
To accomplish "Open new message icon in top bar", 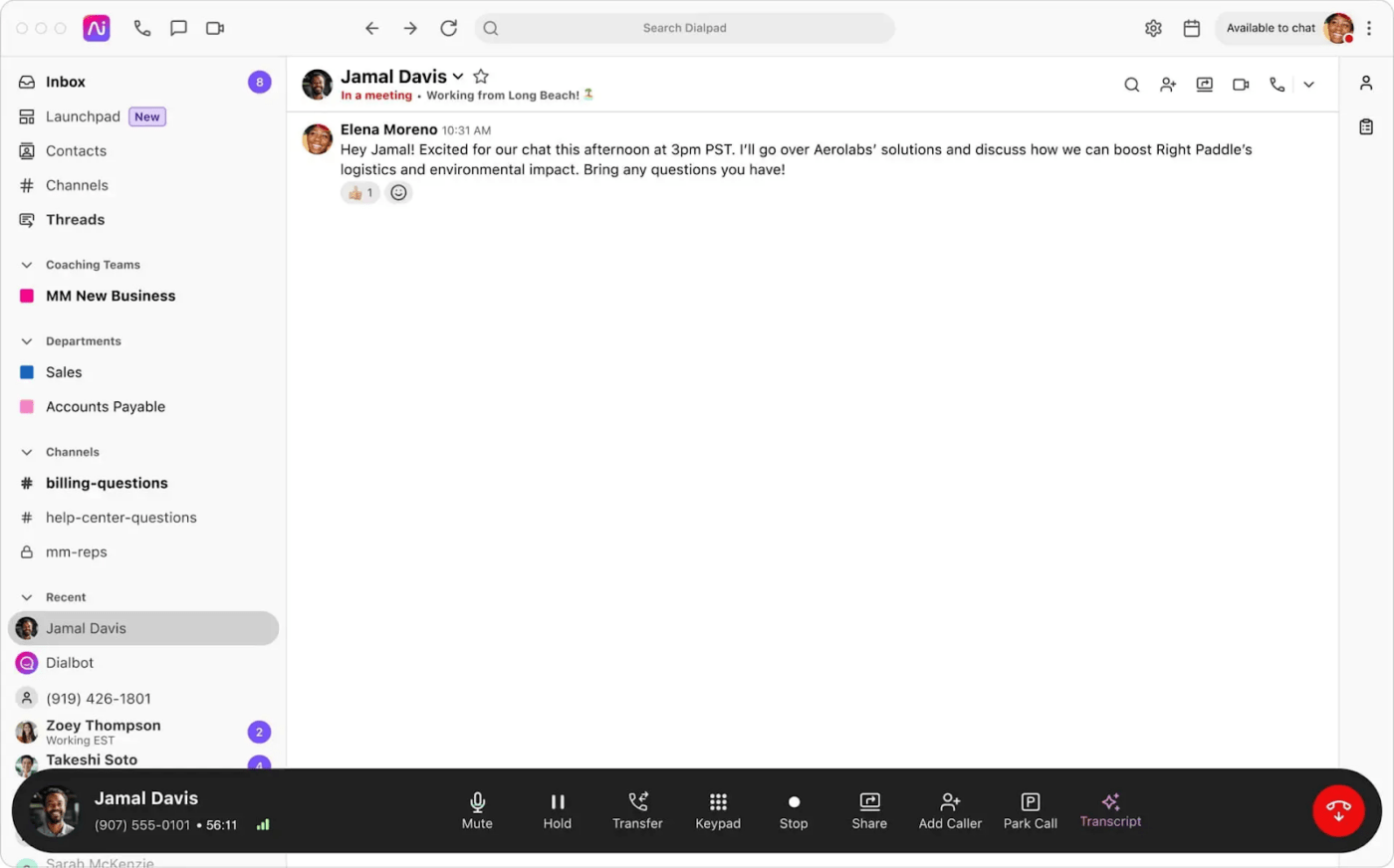I will 178,28.
